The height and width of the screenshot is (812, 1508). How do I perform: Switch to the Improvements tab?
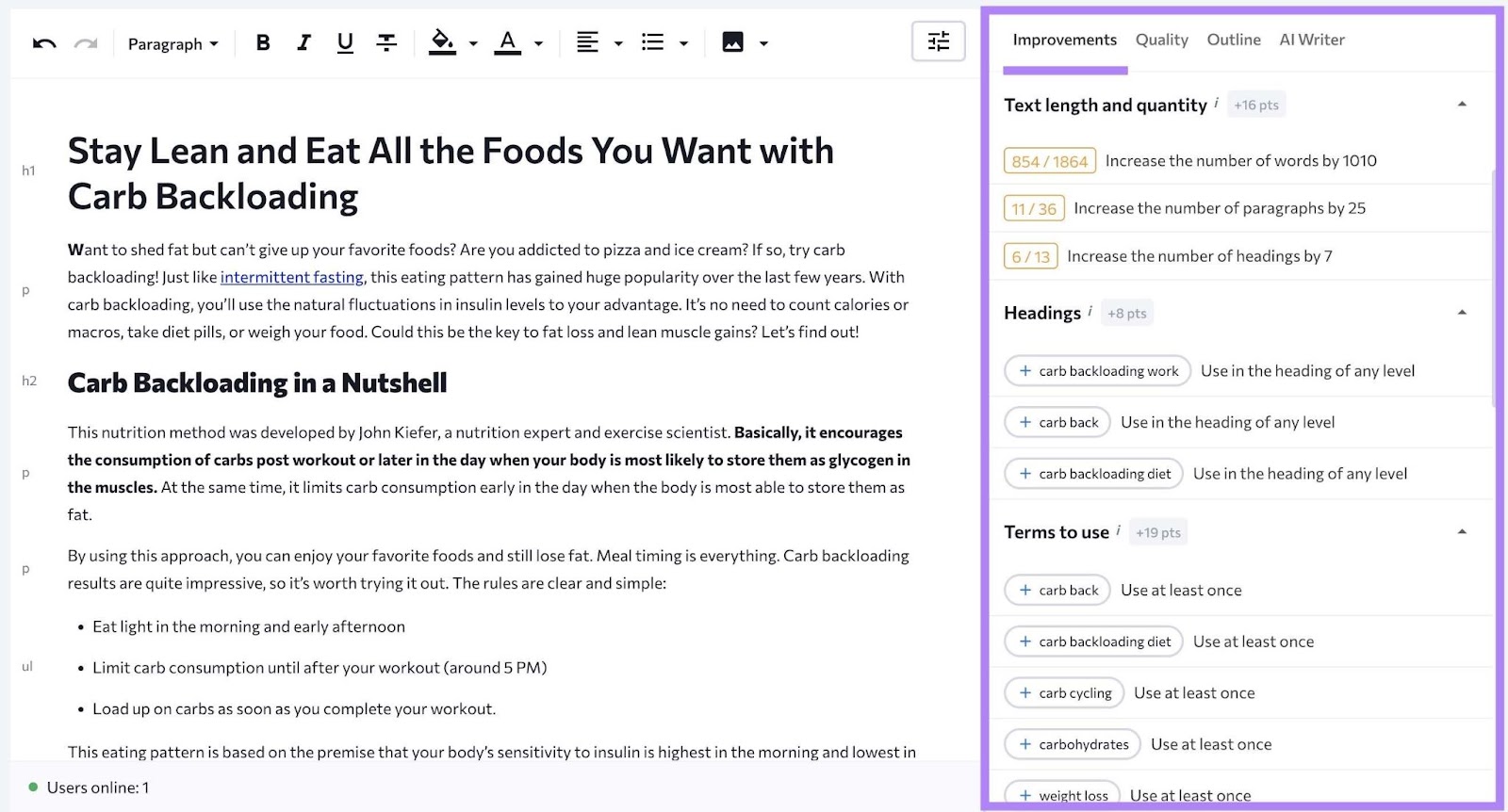point(1065,40)
